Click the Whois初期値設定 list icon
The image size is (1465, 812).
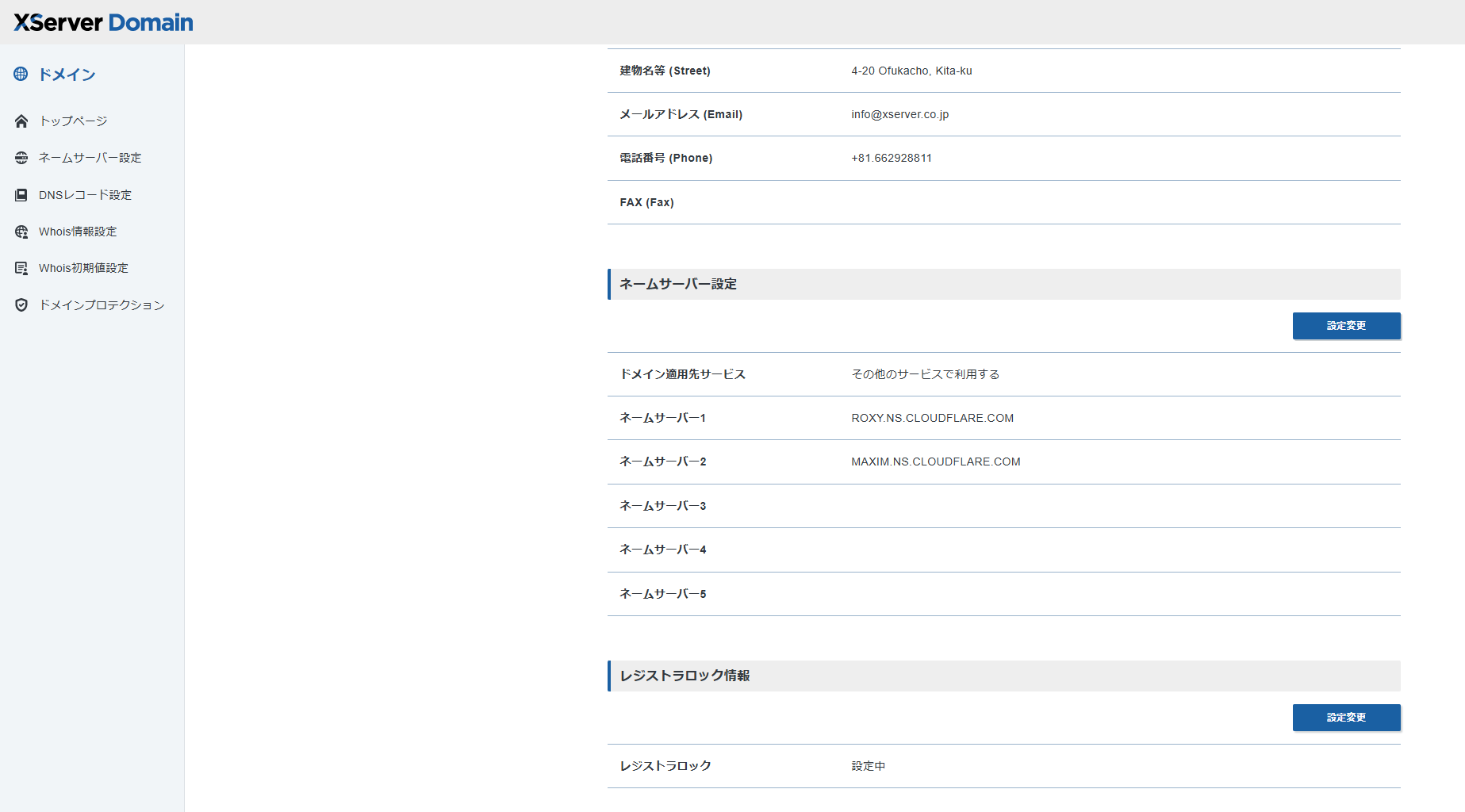coord(21,268)
